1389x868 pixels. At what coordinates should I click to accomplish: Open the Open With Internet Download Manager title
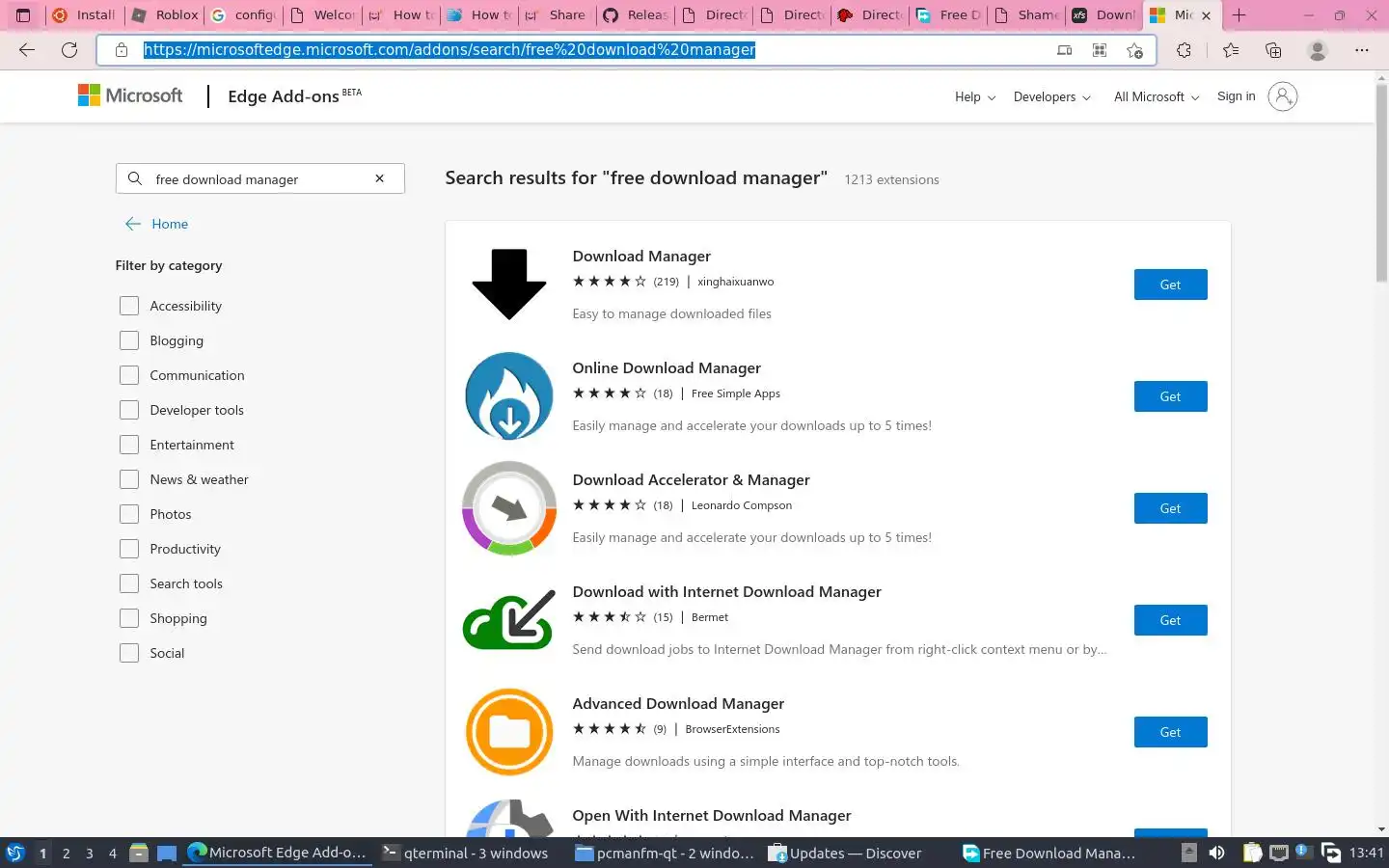(x=712, y=815)
